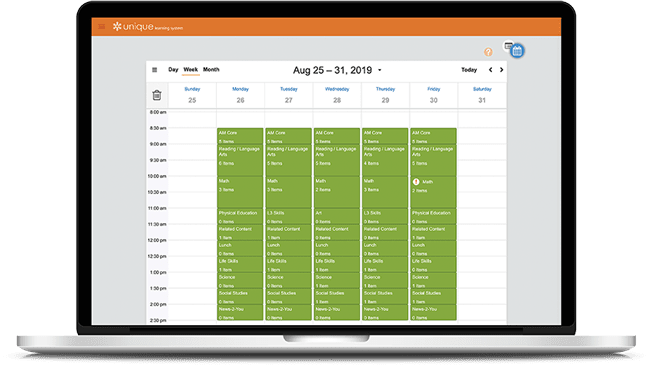Click the Today button
Image resolution: width=651 pixels, height=365 pixels.
tap(469, 70)
